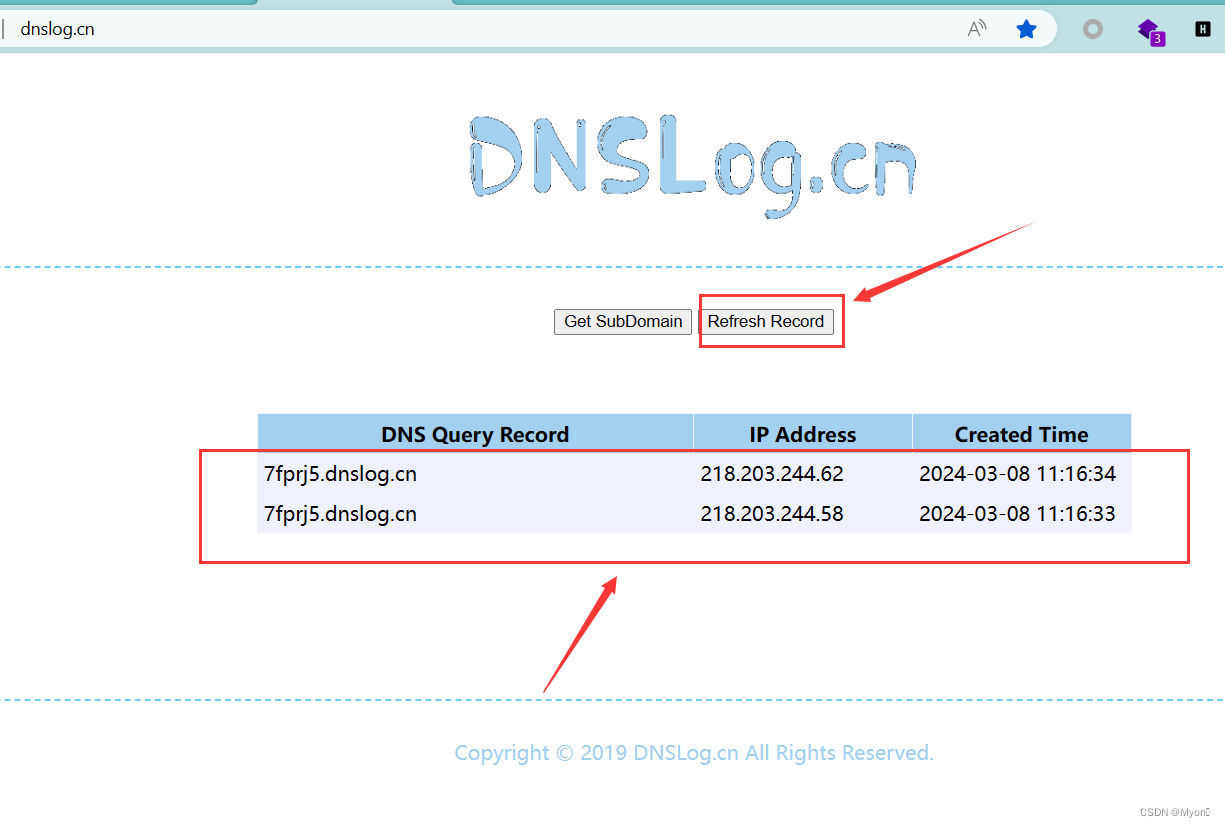Click IP address 218.203.244.58
The height and width of the screenshot is (827, 1225).
pyautogui.click(x=772, y=514)
